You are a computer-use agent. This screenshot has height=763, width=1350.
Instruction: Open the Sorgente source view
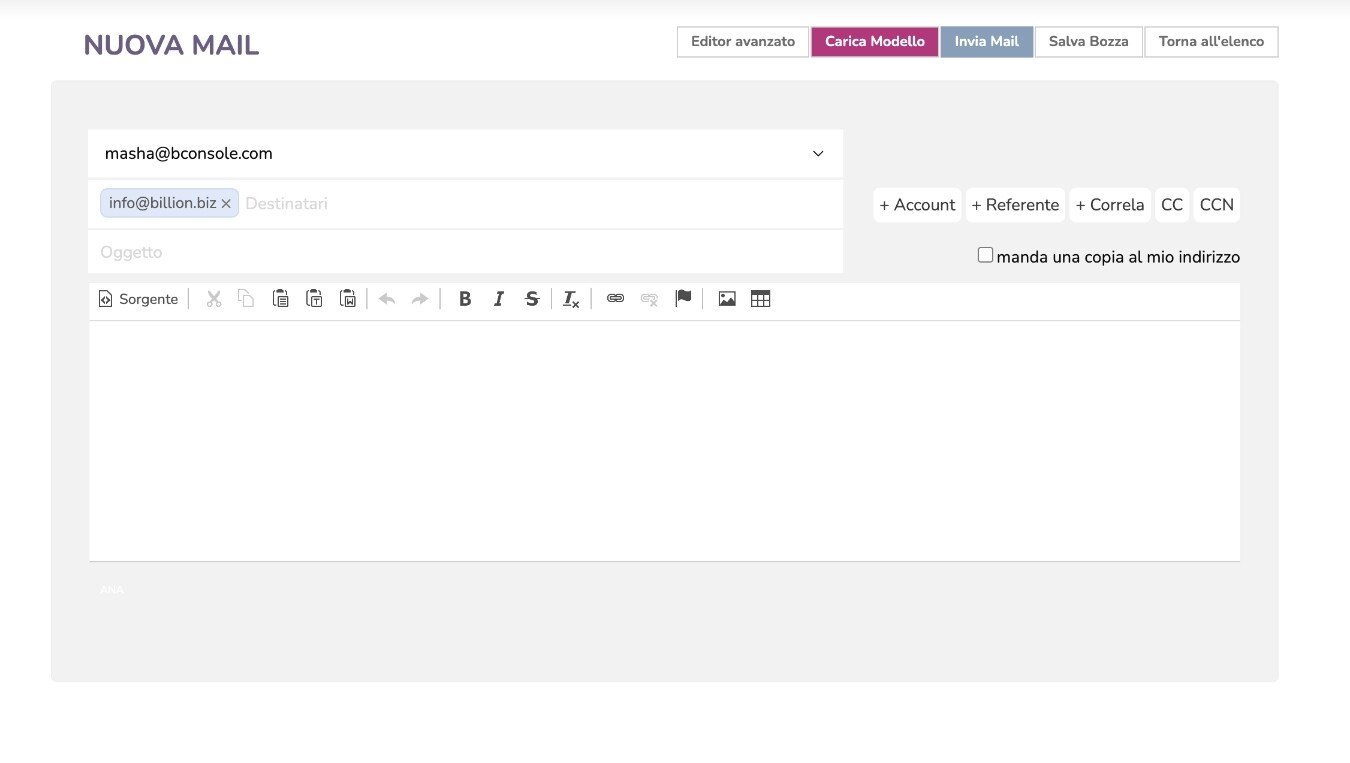click(x=138, y=299)
